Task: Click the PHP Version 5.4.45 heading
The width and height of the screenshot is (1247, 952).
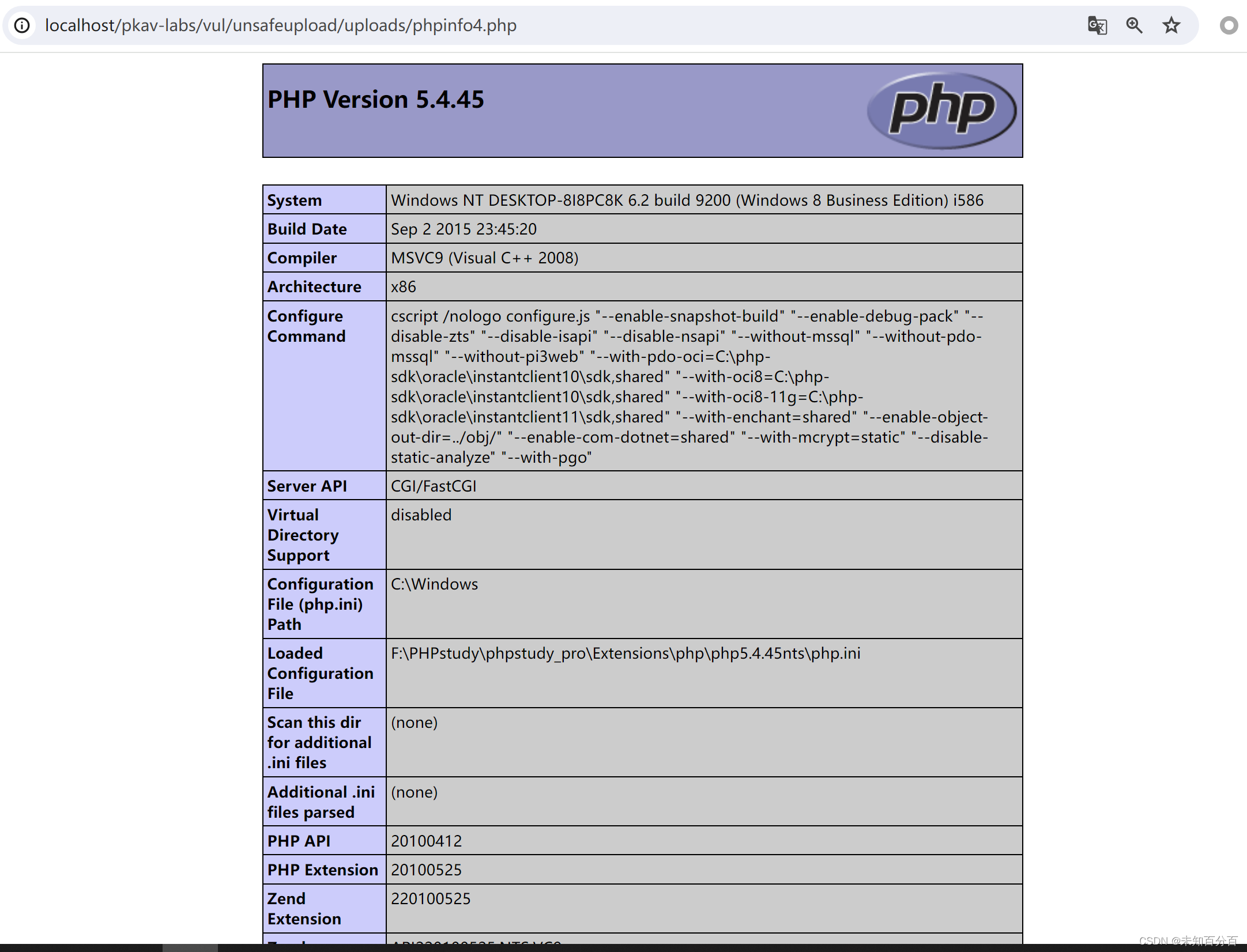Action: (376, 100)
